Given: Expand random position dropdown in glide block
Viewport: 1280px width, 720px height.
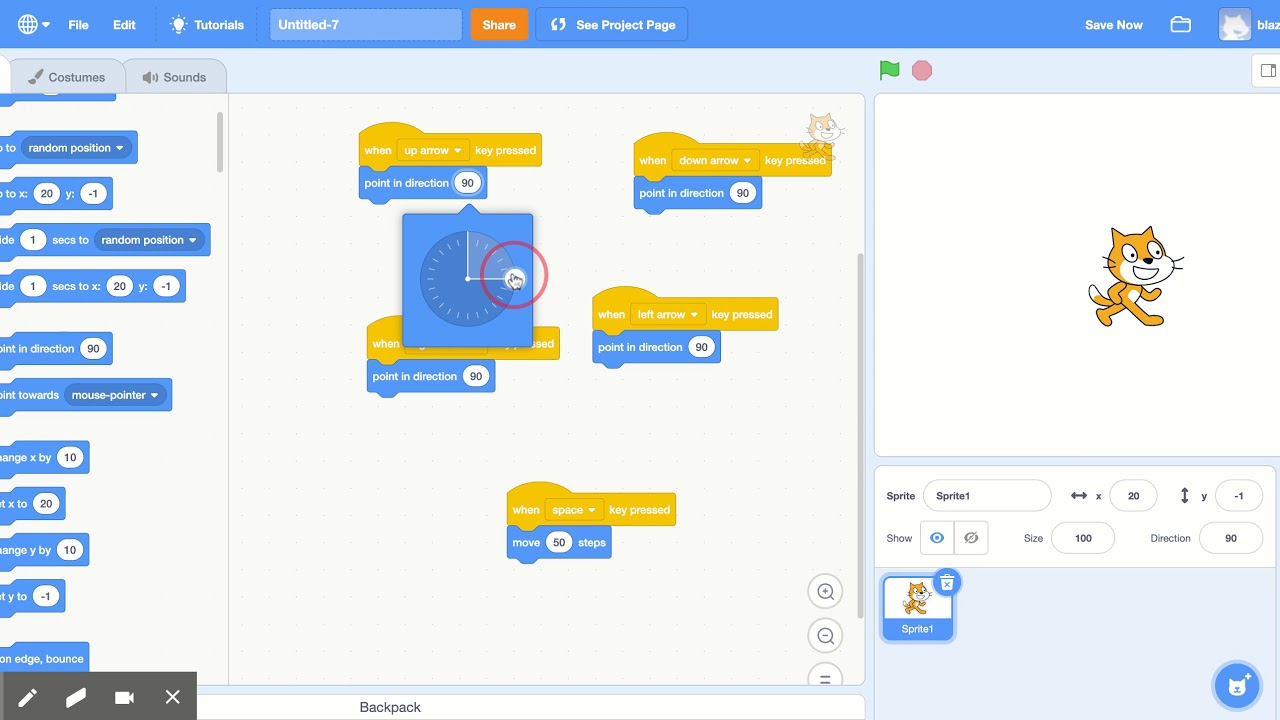Looking at the screenshot, I should (150, 240).
